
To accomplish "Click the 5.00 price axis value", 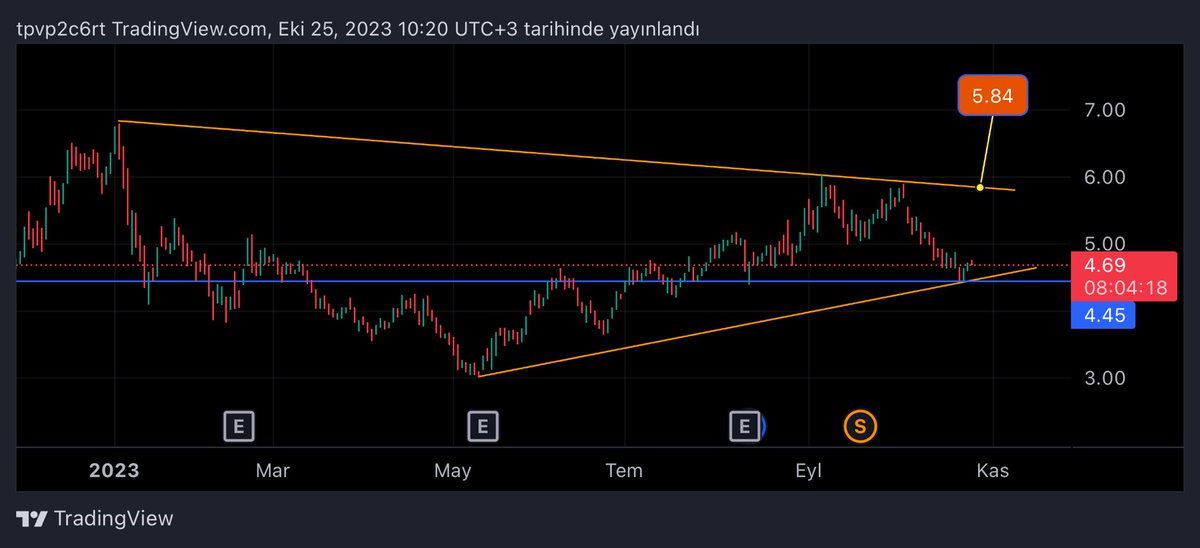I will [1104, 243].
